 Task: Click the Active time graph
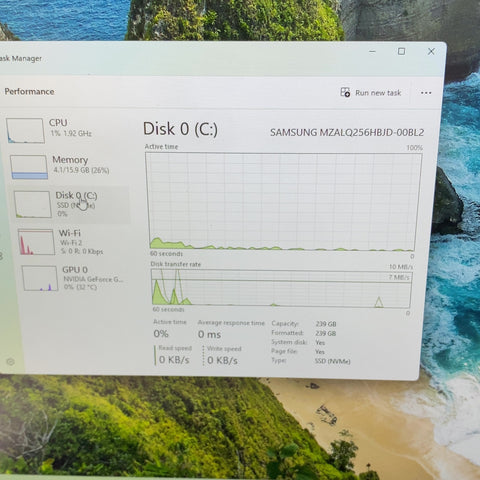pos(283,202)
